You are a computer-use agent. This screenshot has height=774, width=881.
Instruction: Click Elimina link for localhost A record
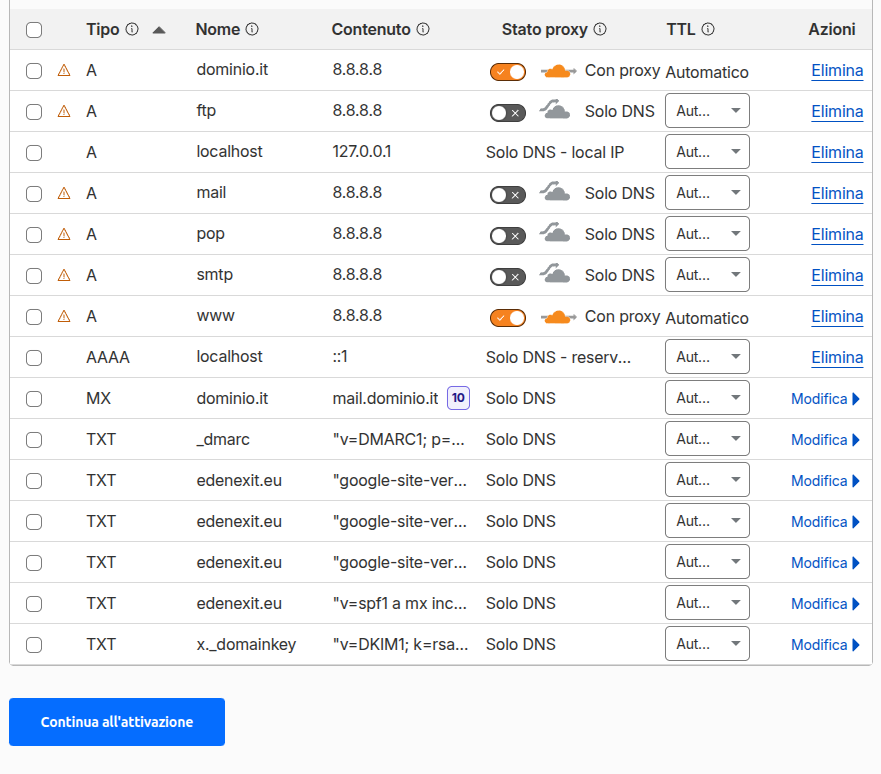[x=837, y=153]
